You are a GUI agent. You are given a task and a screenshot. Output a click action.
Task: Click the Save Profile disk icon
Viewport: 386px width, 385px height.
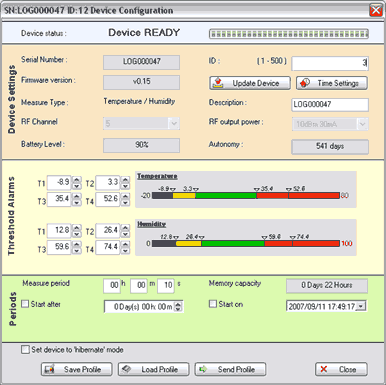click(49, 369)
